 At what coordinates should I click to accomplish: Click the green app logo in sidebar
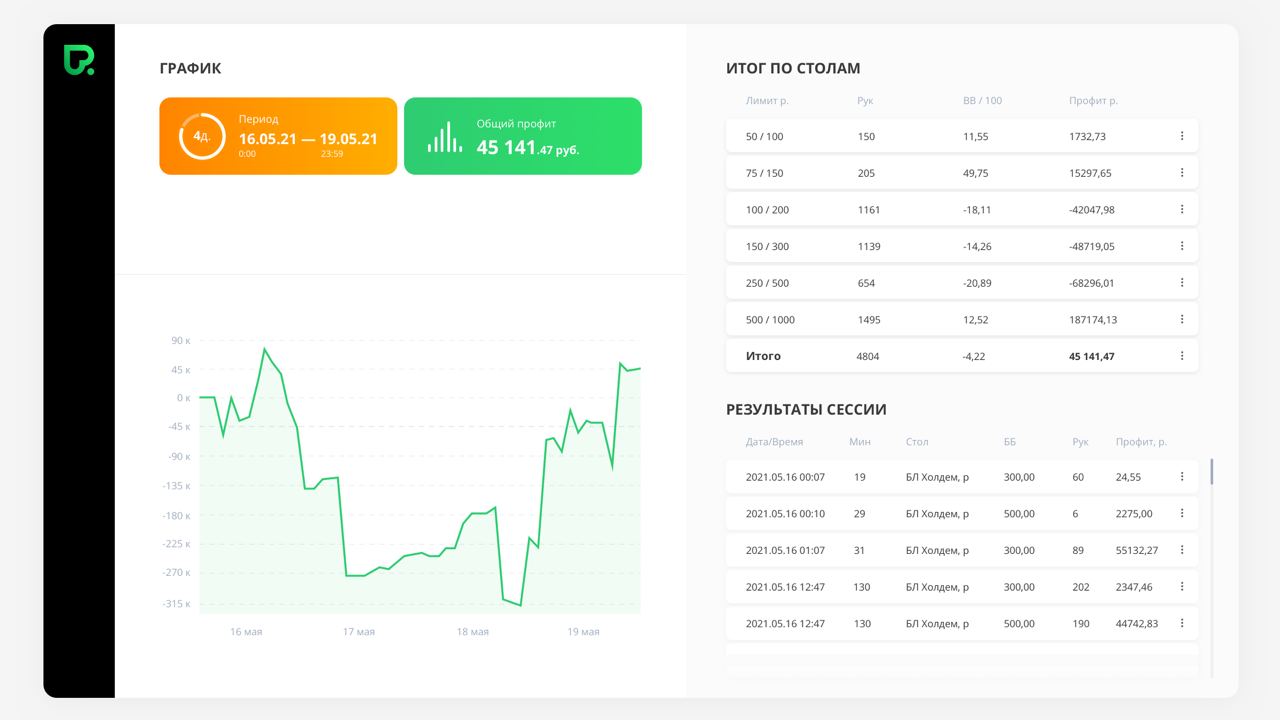[79, 60]
